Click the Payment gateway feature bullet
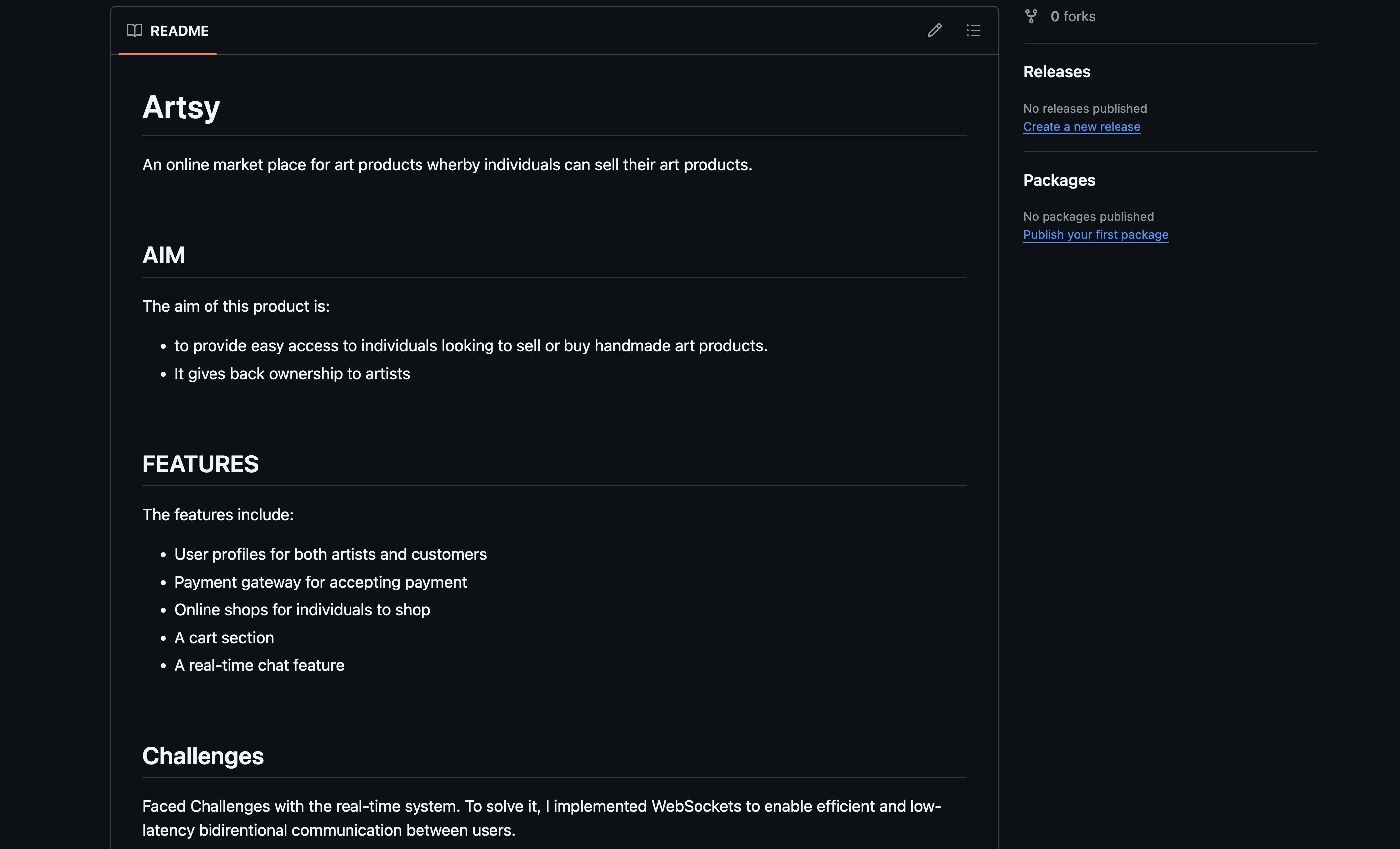The image size is (1400, 849). [320, 582]
